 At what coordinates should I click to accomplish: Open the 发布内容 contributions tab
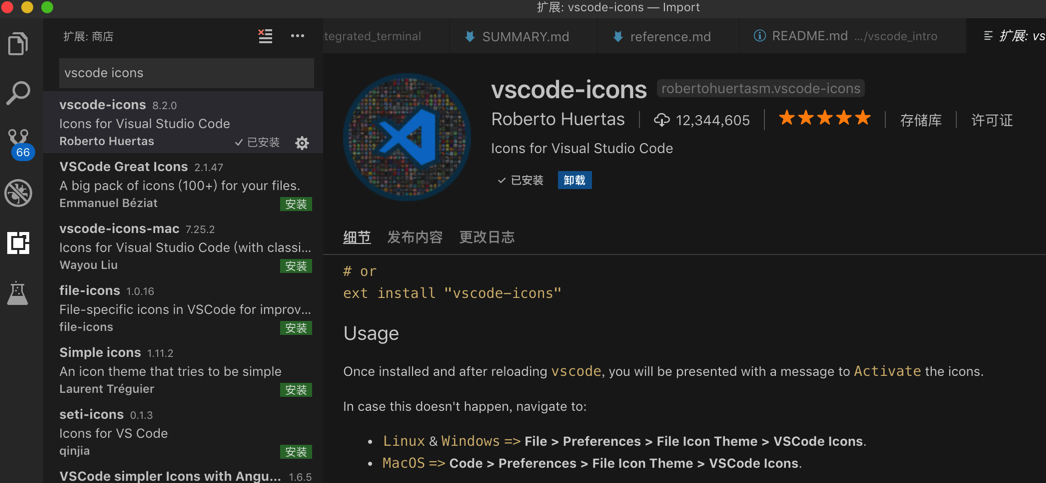pos(415,237)
